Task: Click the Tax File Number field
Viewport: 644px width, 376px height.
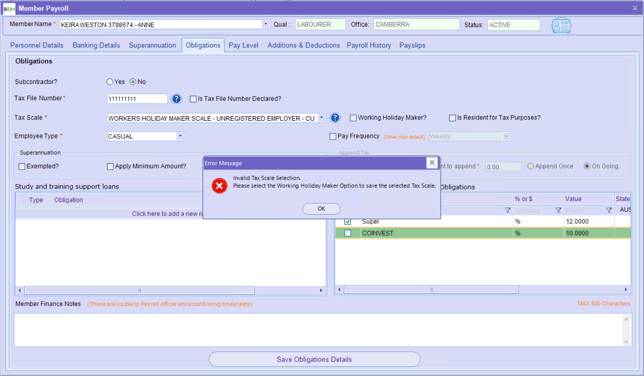Action: click(137, 99)
